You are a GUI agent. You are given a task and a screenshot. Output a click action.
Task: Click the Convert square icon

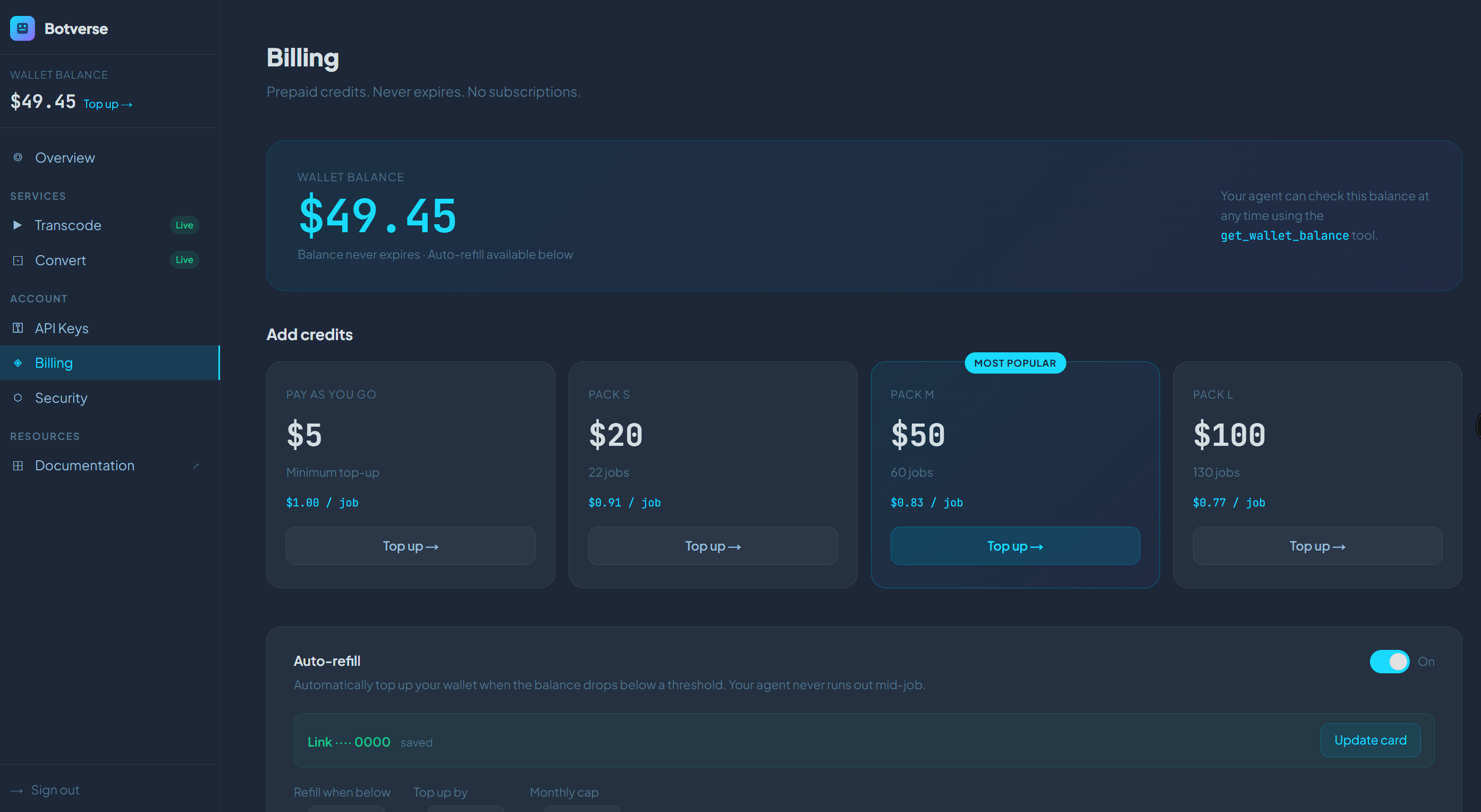[18, 260]
